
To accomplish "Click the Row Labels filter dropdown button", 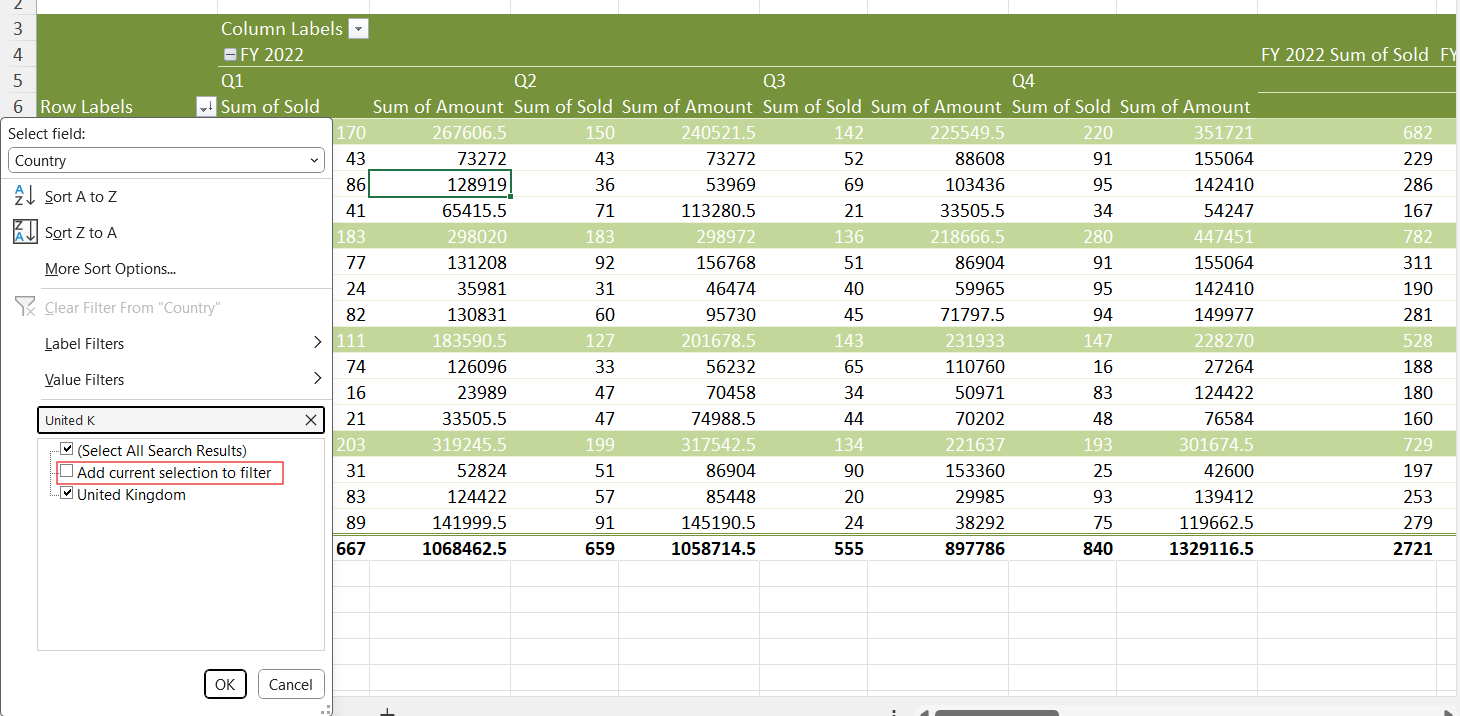I will click(x=206, y=107).
